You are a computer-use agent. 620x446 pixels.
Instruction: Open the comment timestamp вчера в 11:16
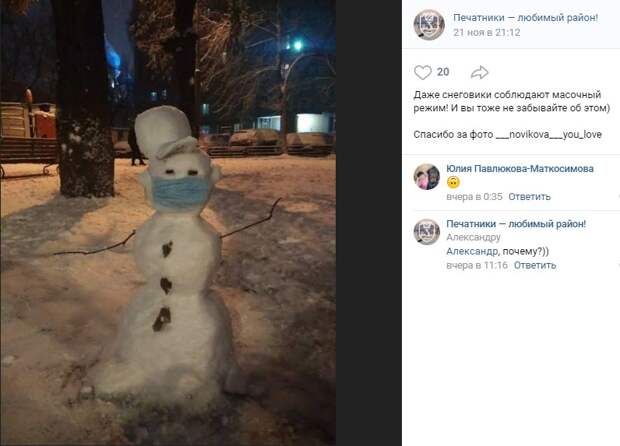click(x=477, y=265)
